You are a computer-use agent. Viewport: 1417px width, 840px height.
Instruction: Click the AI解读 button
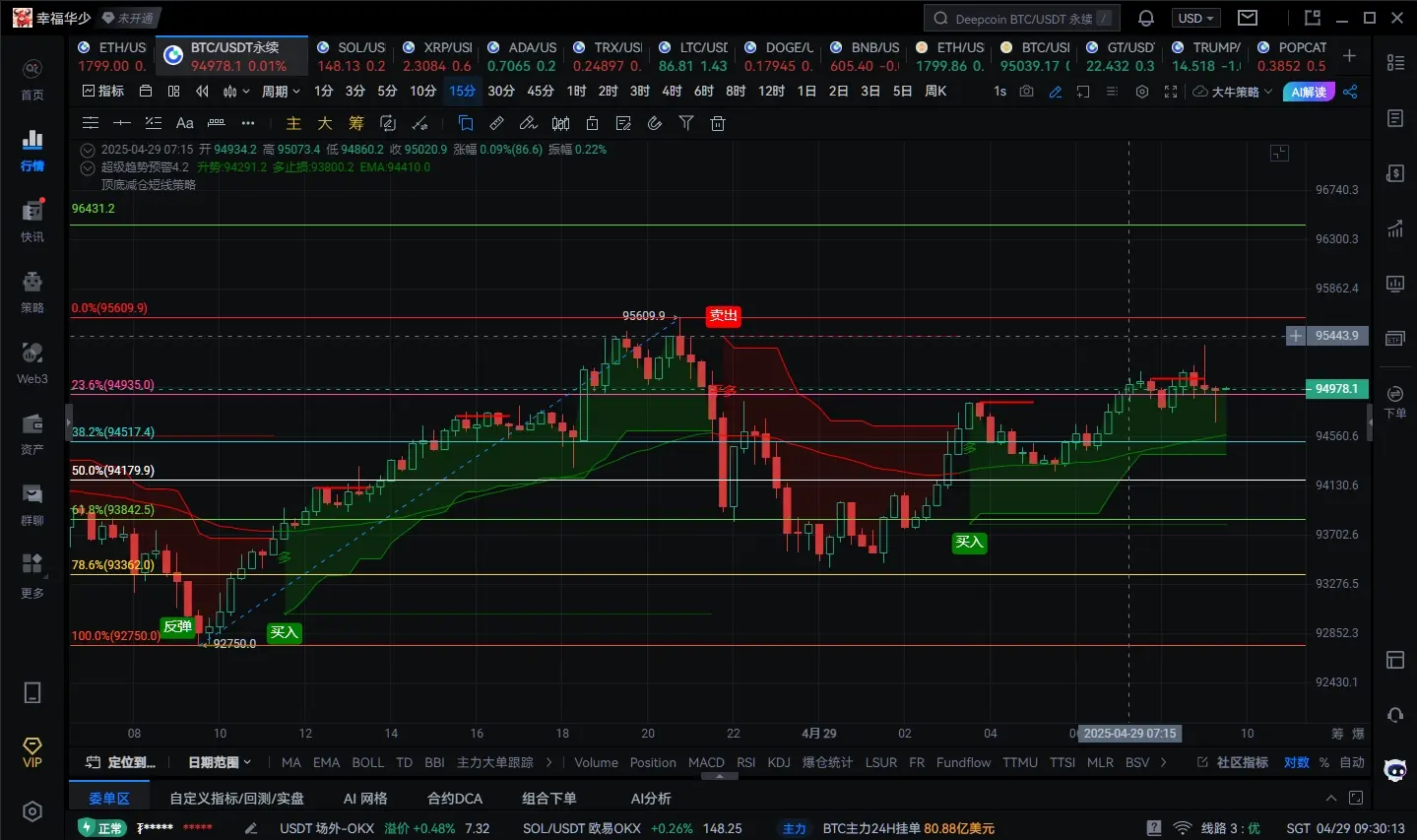1309,92
